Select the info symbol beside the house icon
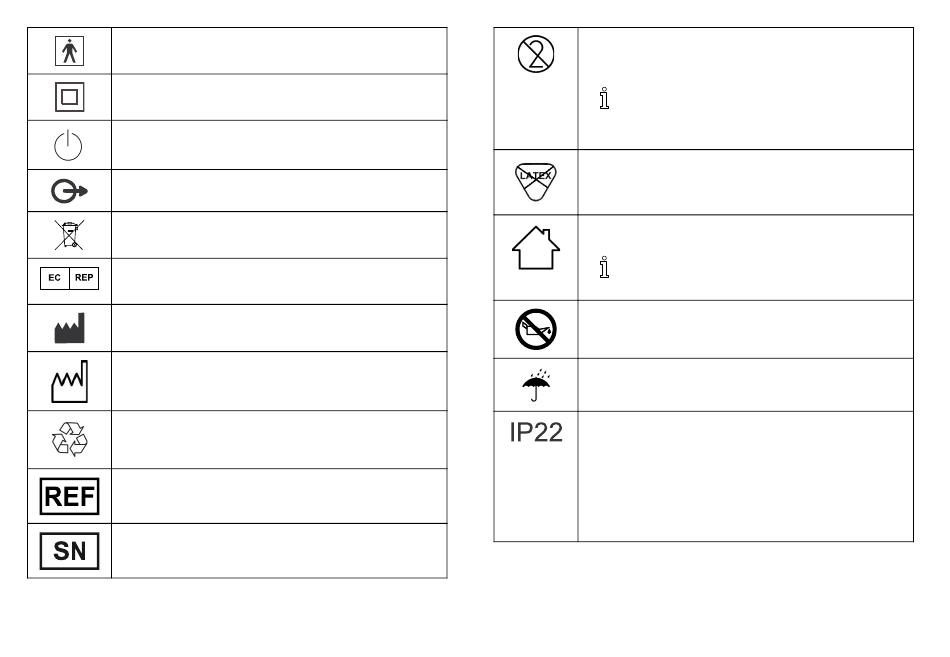This screenshot has width=950, height=657. 604,268
